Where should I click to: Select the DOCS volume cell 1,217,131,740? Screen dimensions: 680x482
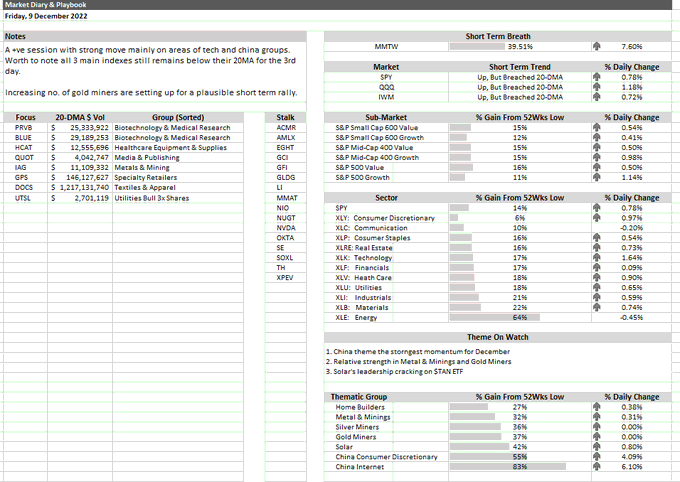[80, 187]
